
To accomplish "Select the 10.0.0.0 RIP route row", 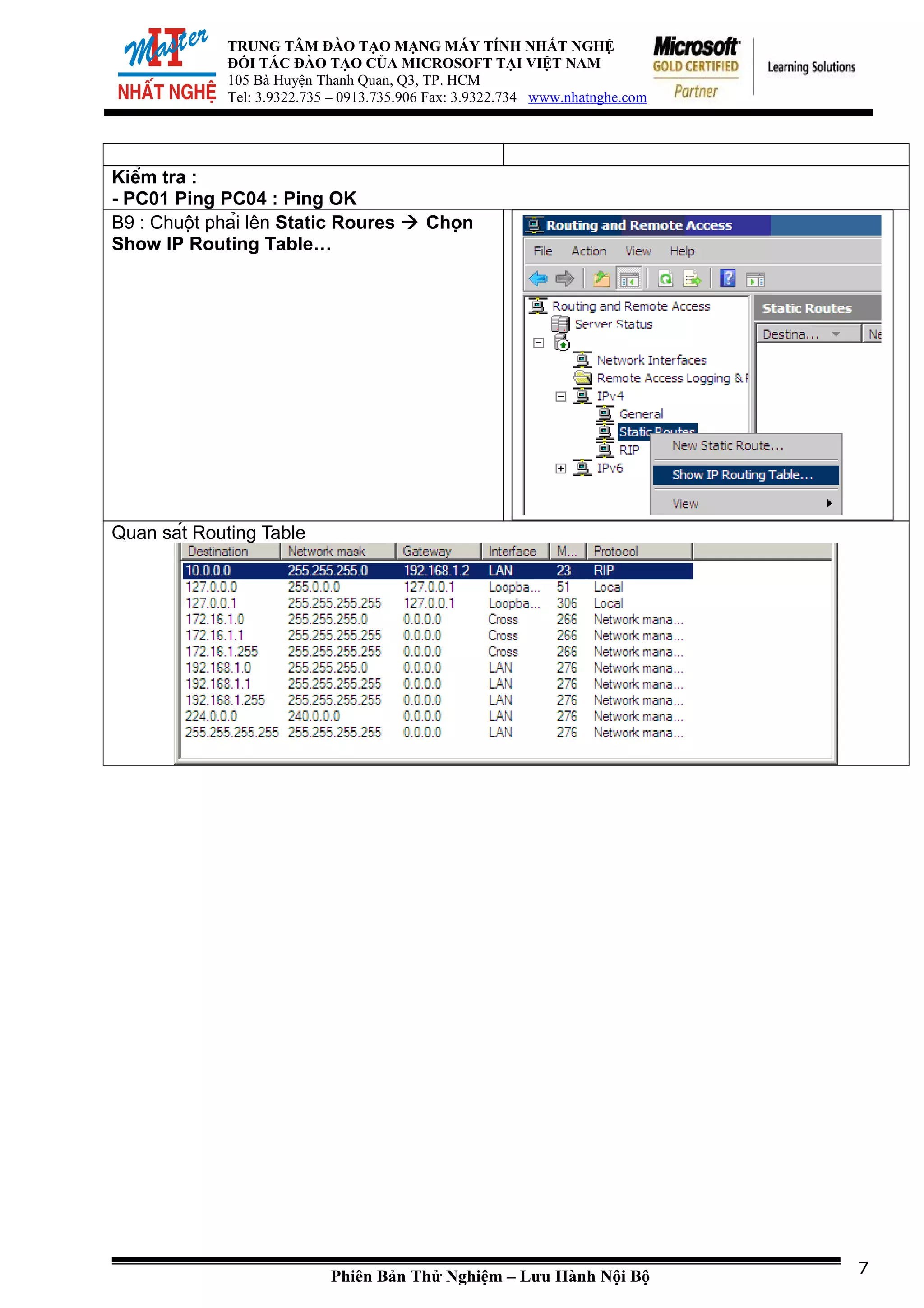I will point(437,571).
